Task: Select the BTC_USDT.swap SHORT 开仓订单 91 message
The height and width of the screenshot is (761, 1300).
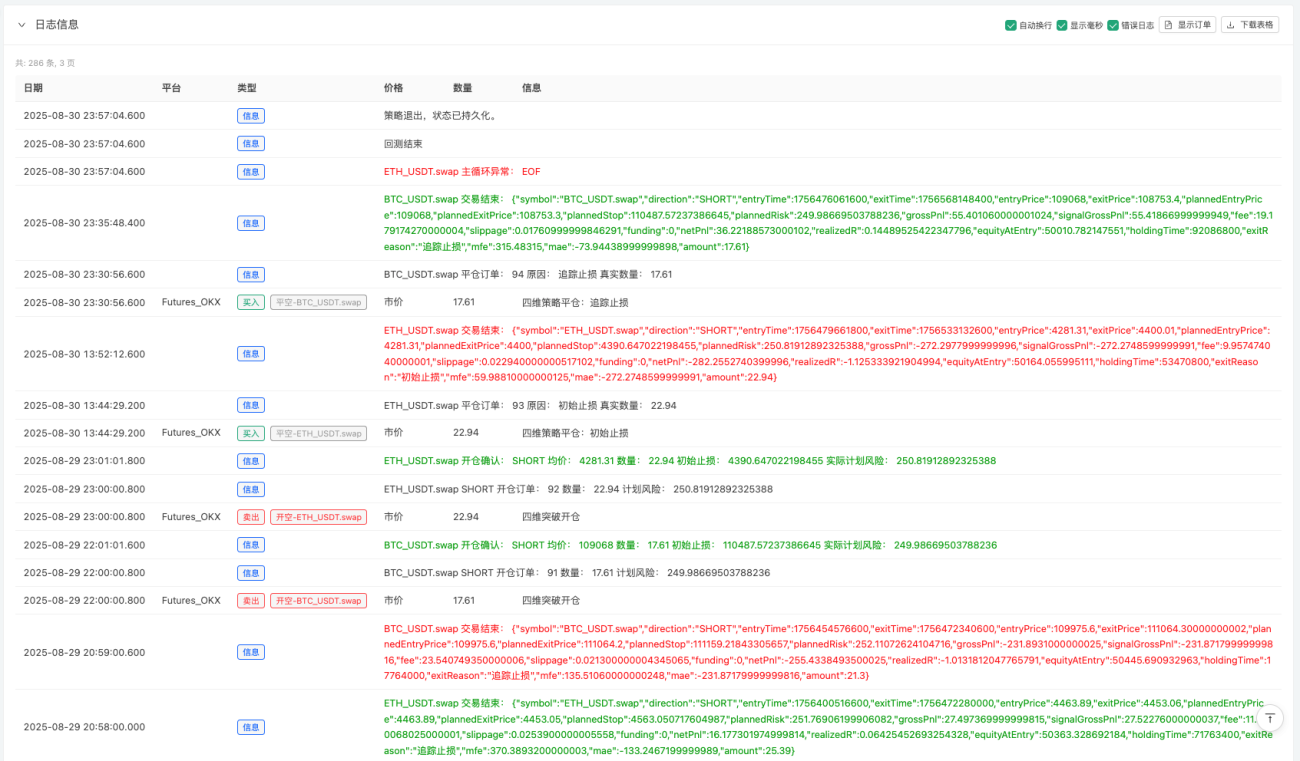Action: [x=578, y=573]
